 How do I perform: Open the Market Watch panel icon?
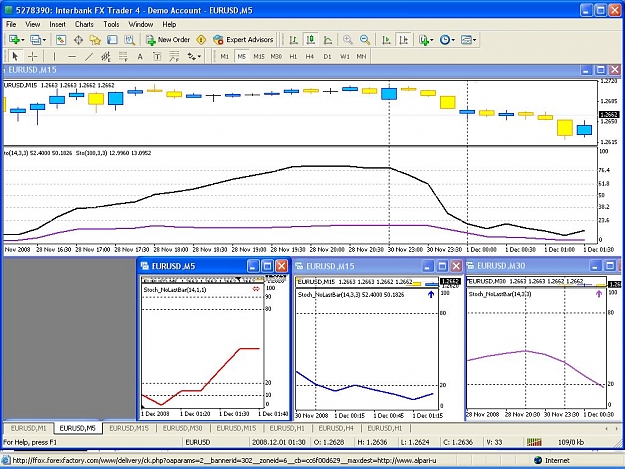61,40
